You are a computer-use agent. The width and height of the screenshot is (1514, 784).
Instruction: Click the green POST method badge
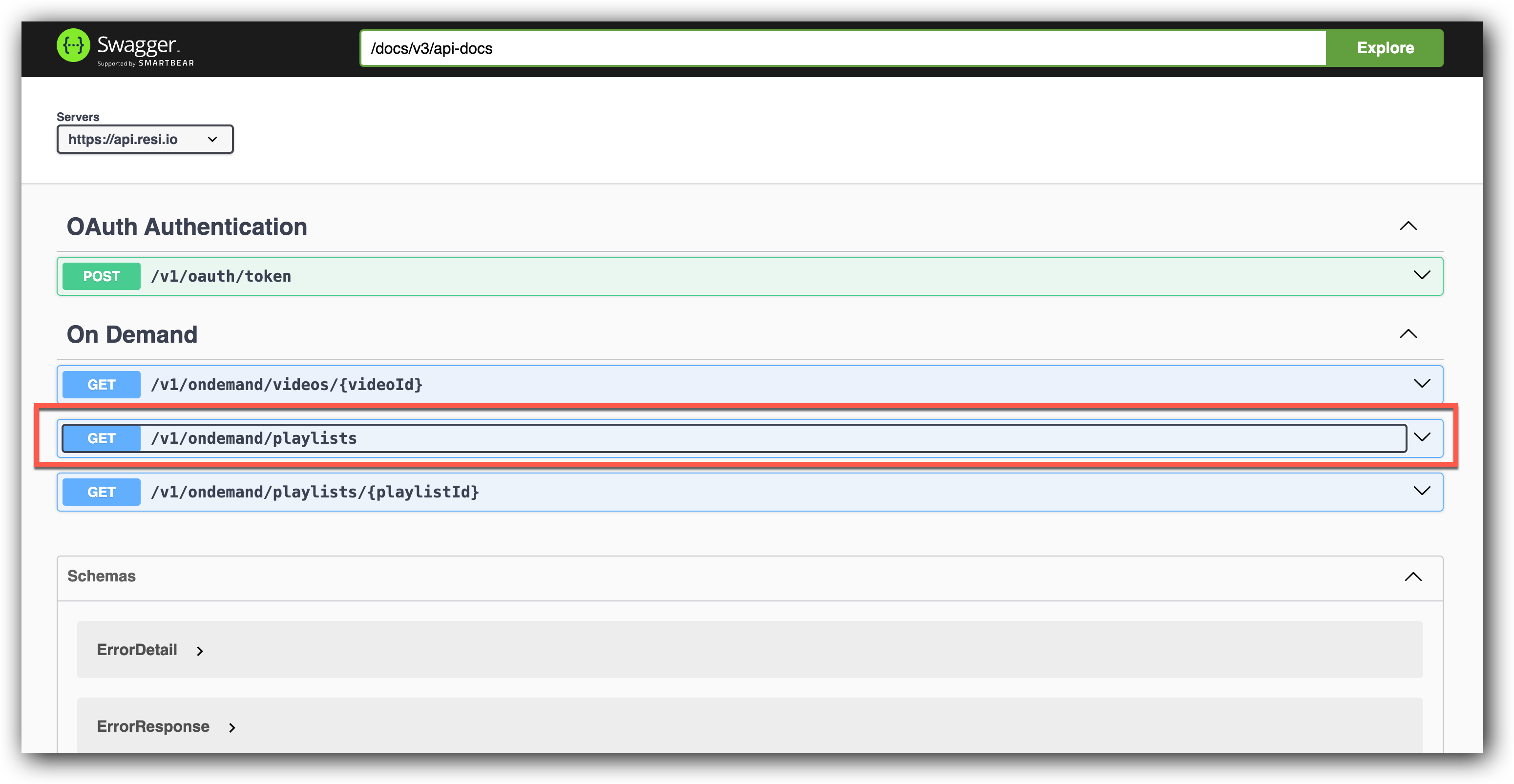pyautogui.click(x=101, y=276)
